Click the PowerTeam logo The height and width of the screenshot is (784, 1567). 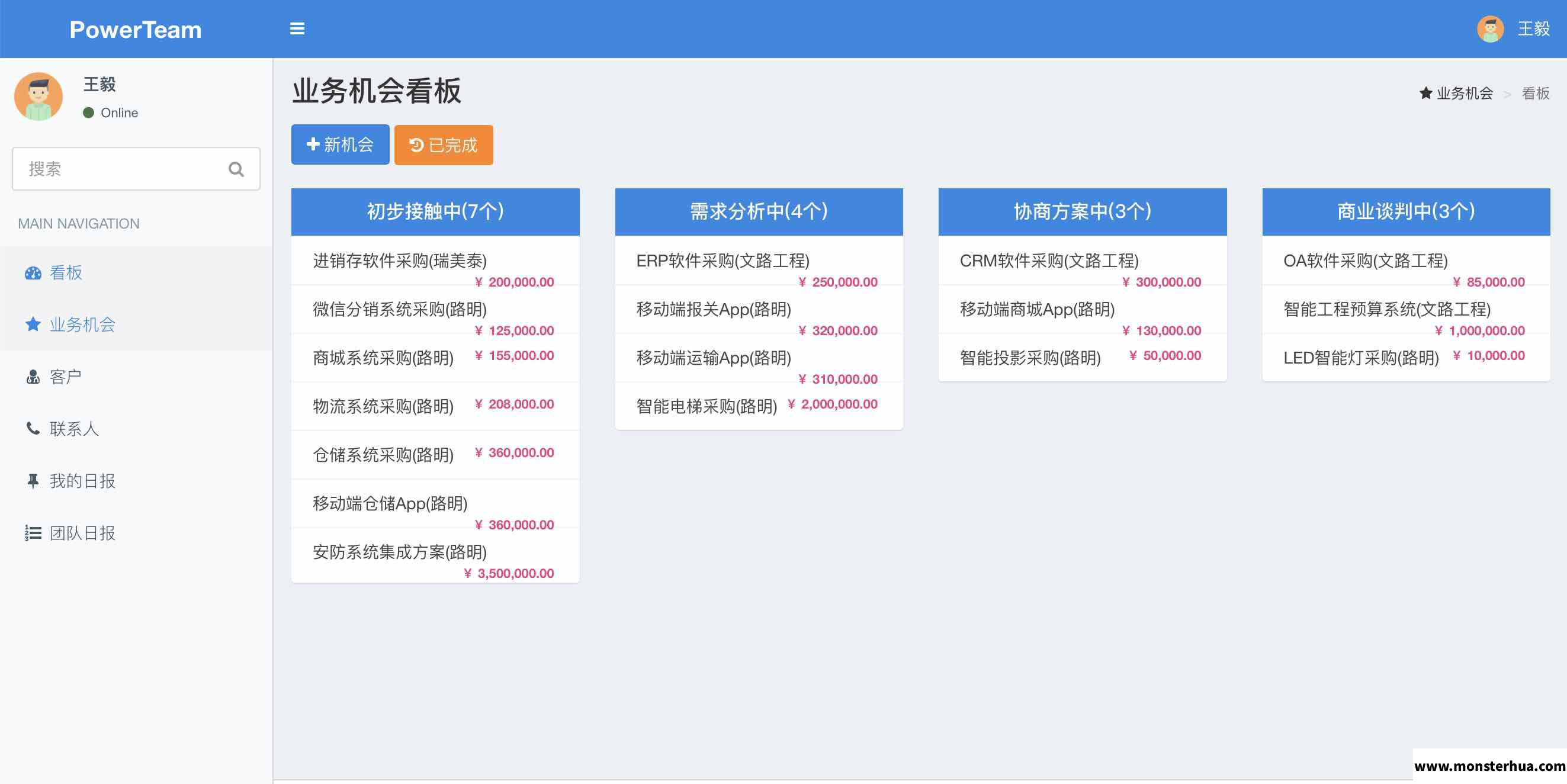[135, 29]
